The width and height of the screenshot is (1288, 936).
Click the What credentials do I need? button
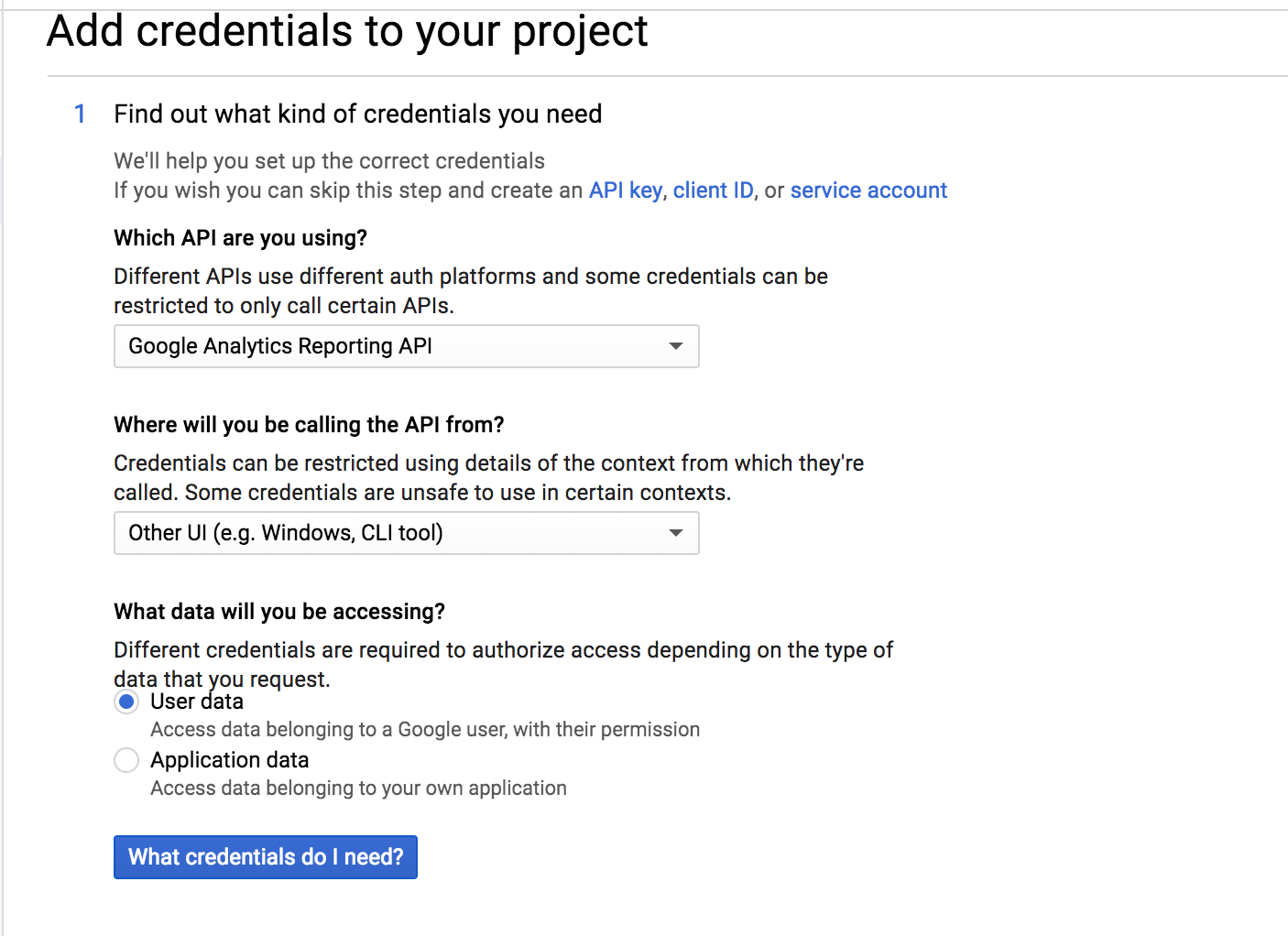(266, 857)
